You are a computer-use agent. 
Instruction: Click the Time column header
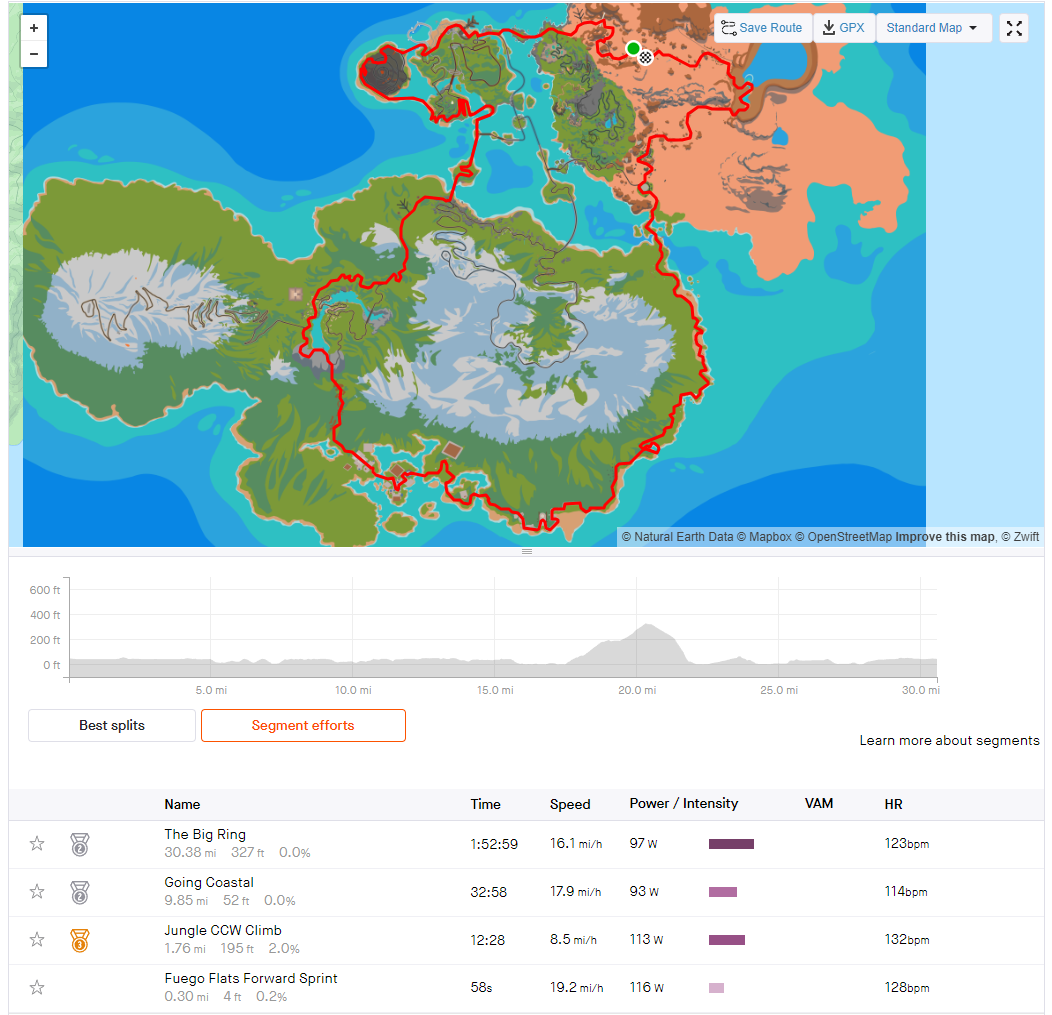click(486, 804)
